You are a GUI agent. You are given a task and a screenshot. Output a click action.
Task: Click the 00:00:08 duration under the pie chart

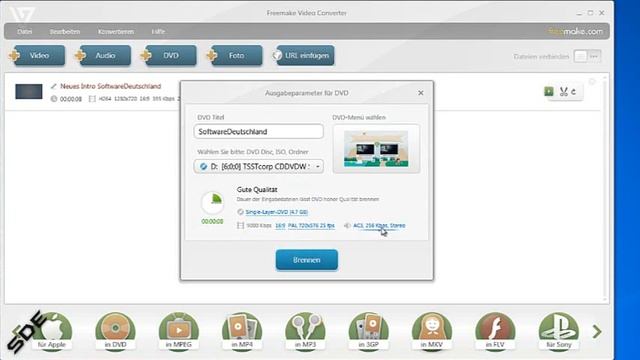[x=212, y=221]
